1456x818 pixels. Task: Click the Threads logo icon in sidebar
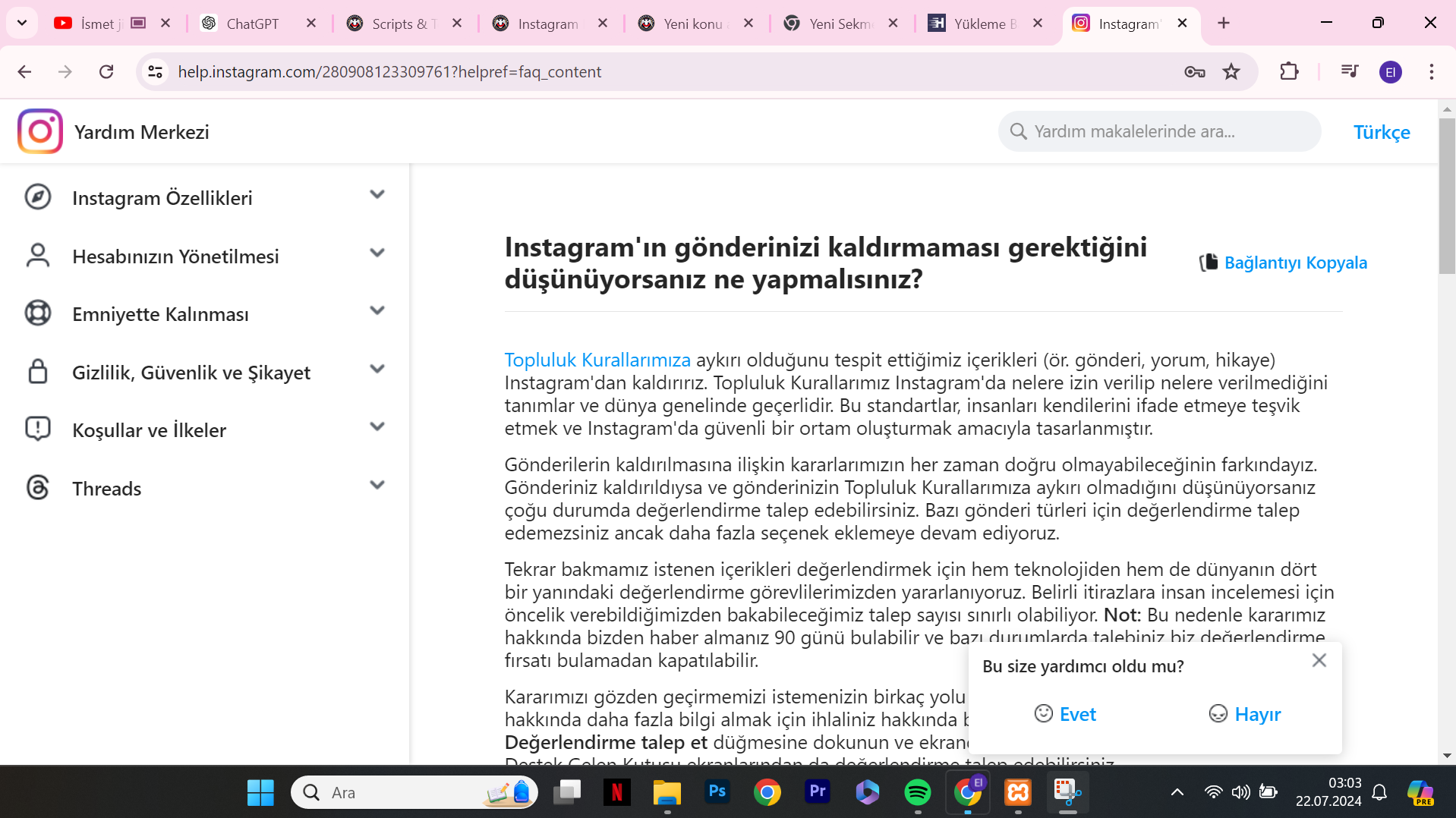[x=38, y=488]
